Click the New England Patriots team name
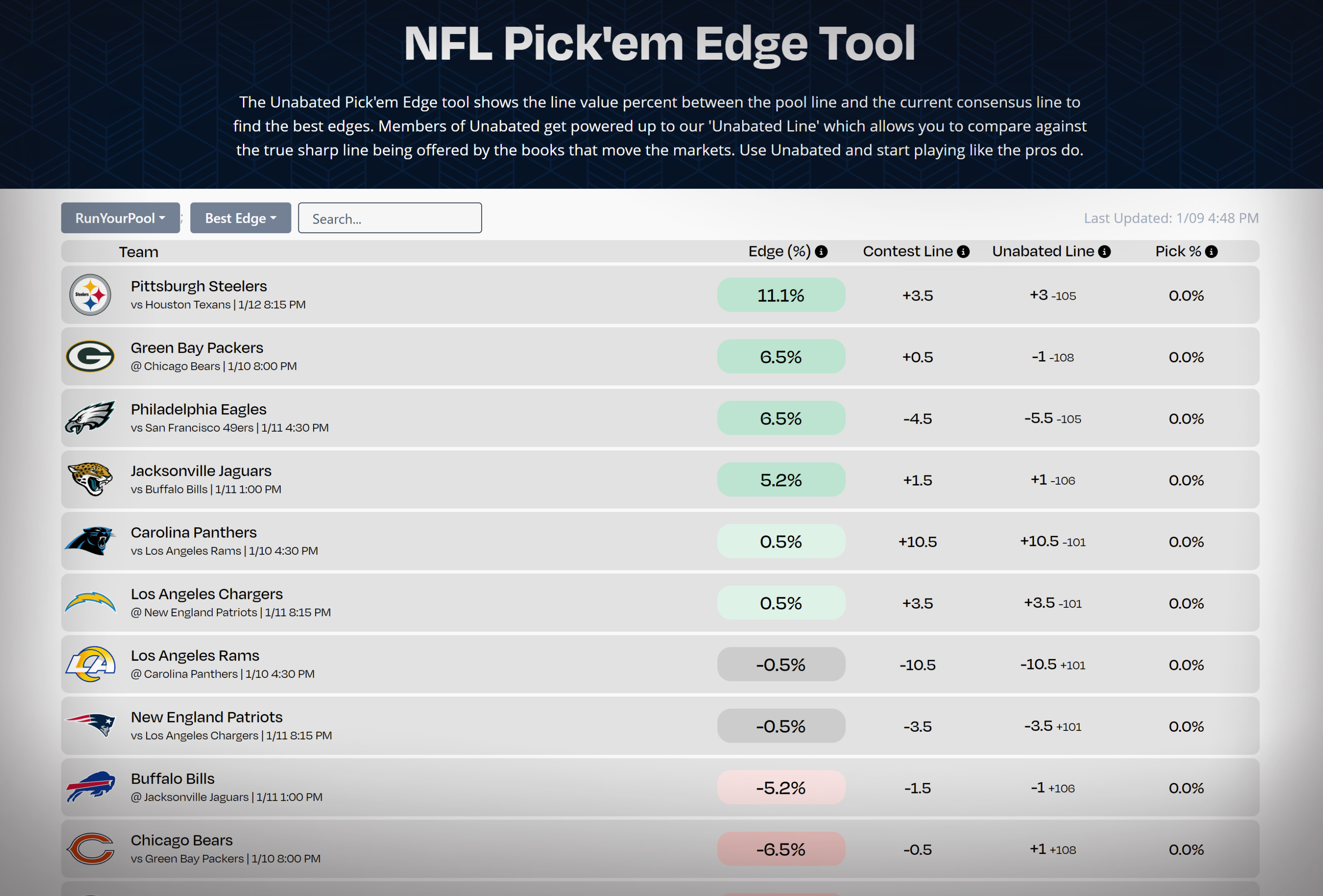This screenshot has width=1323, height=896. tap(207, 717)
